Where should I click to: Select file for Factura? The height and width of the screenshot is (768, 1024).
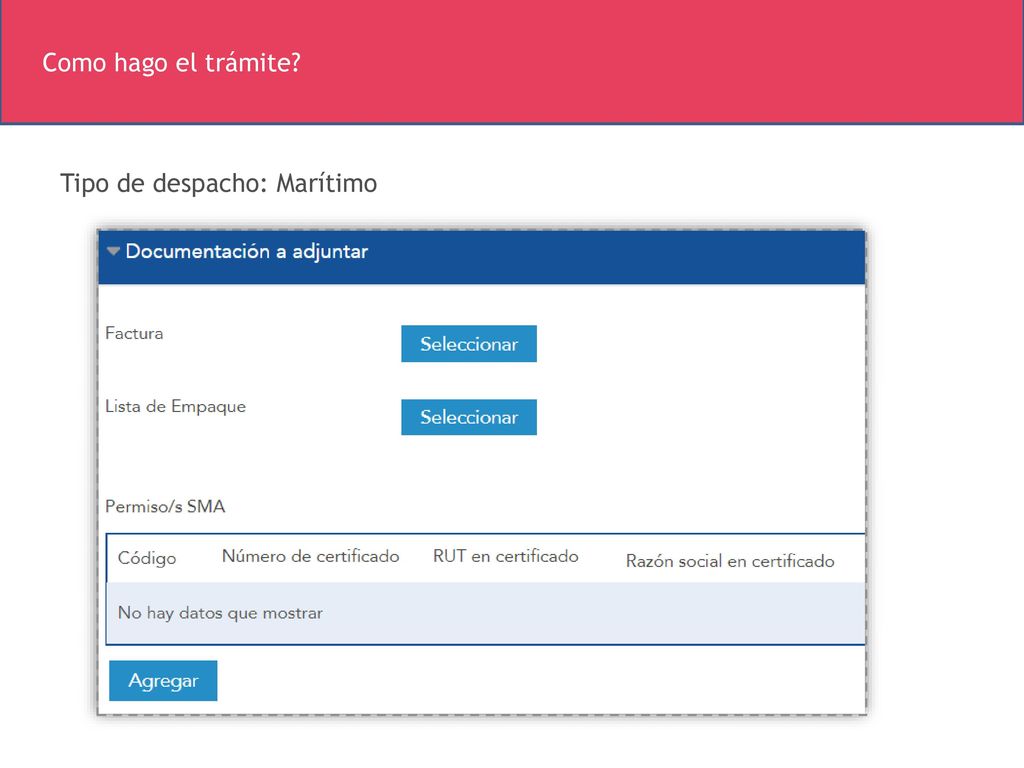coord(469,344)
